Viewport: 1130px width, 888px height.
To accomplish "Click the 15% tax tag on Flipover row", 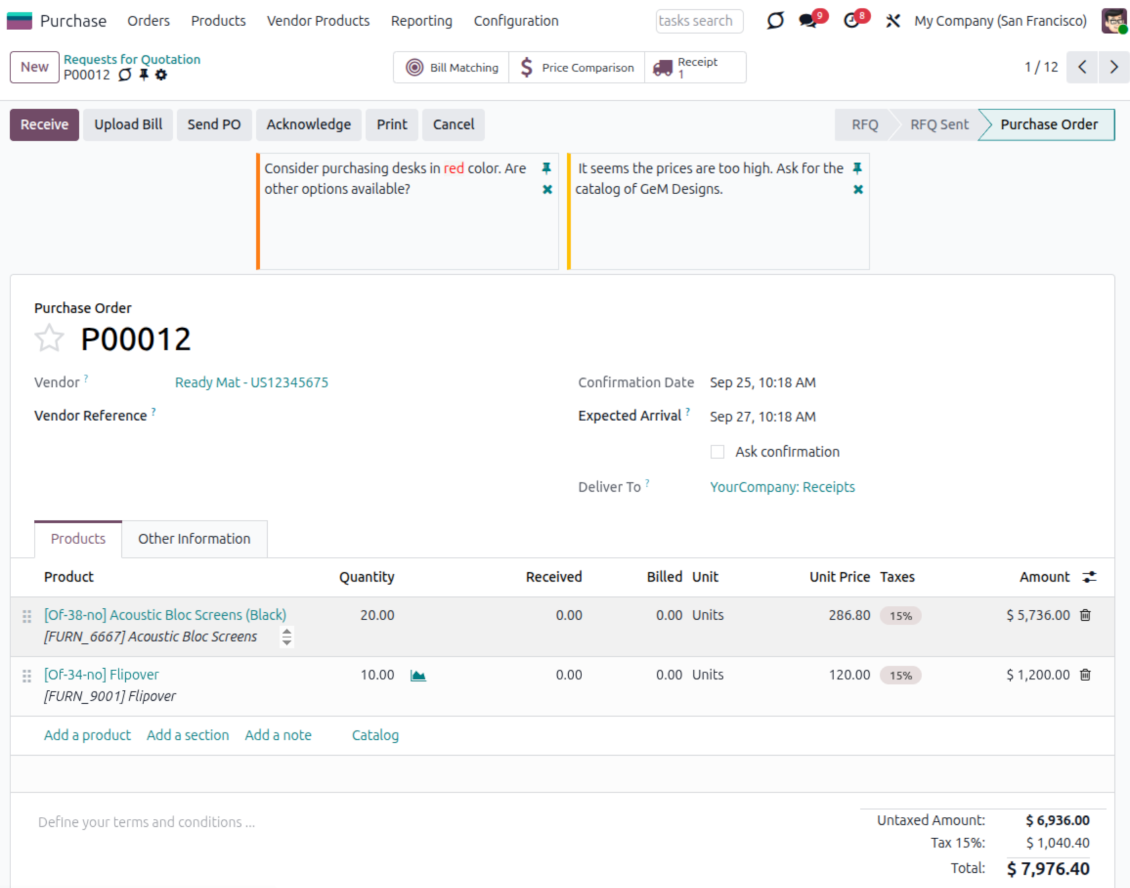I will click(x=900, y=676).
